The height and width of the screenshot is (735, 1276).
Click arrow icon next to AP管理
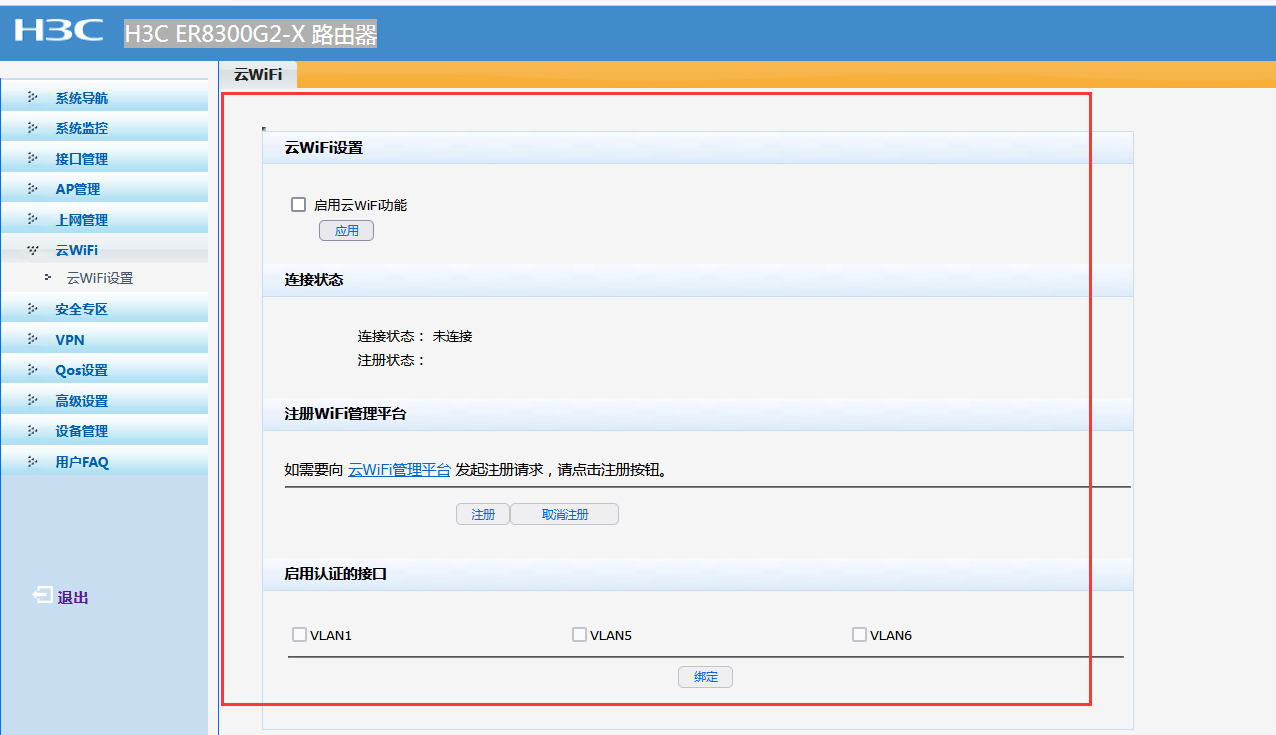pos(33,189)
